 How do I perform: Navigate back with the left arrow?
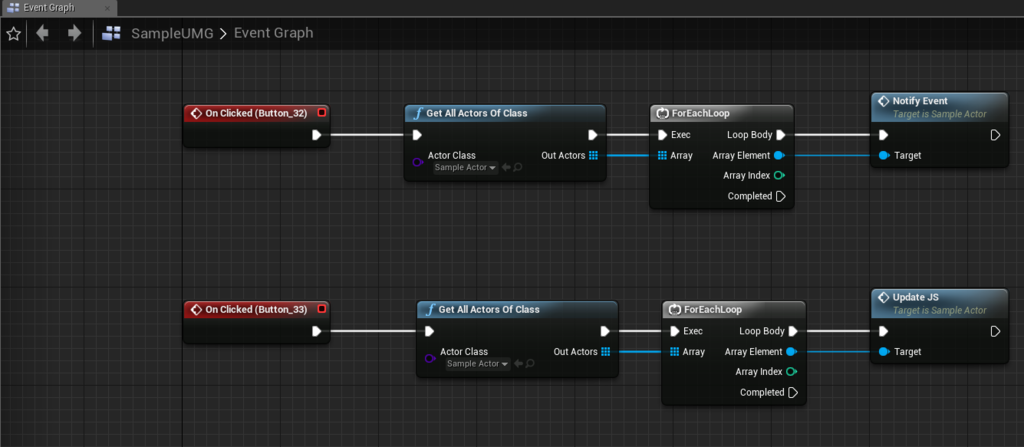point(42,33)
